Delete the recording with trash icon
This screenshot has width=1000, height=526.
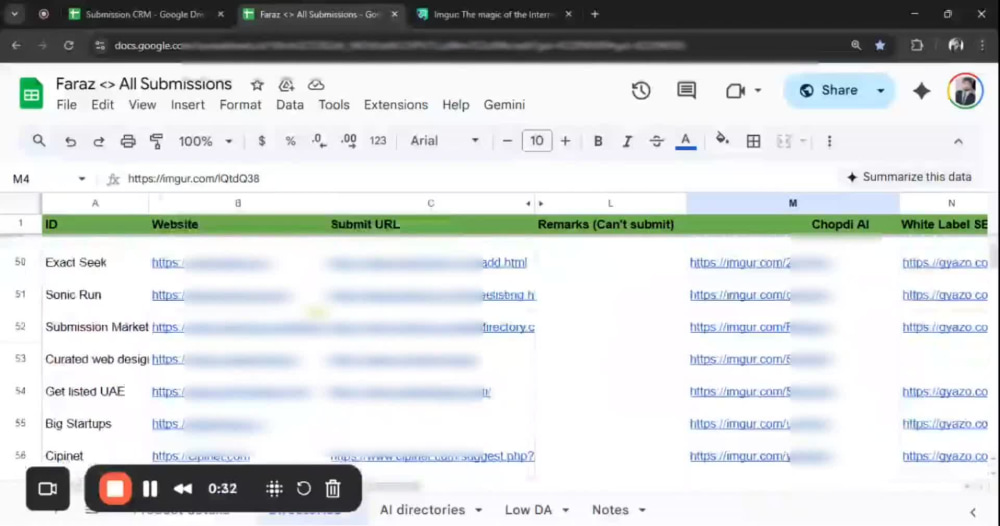point(333,489)
